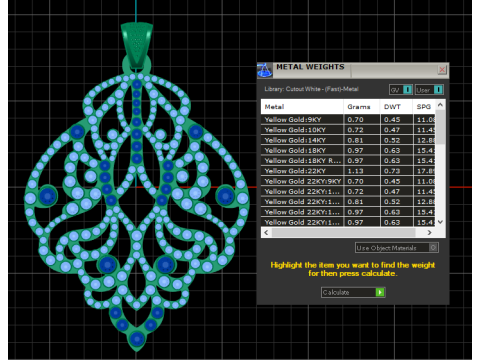The image size is (480, 360).
Task: Select the Yellow Gold:14KY row
Action: coord(348,140)
